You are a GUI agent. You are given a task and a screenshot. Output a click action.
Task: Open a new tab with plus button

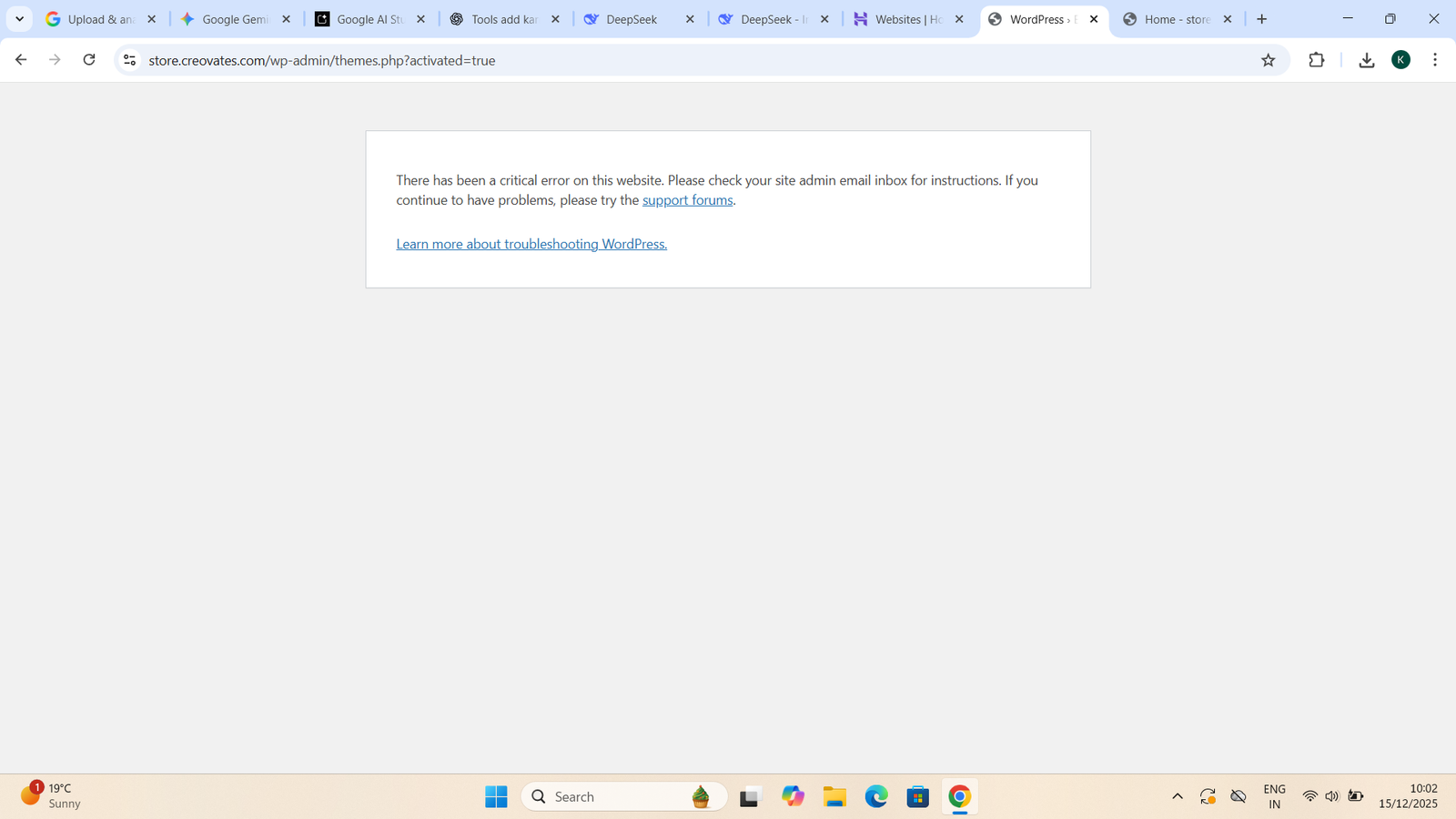point(1261,19)
